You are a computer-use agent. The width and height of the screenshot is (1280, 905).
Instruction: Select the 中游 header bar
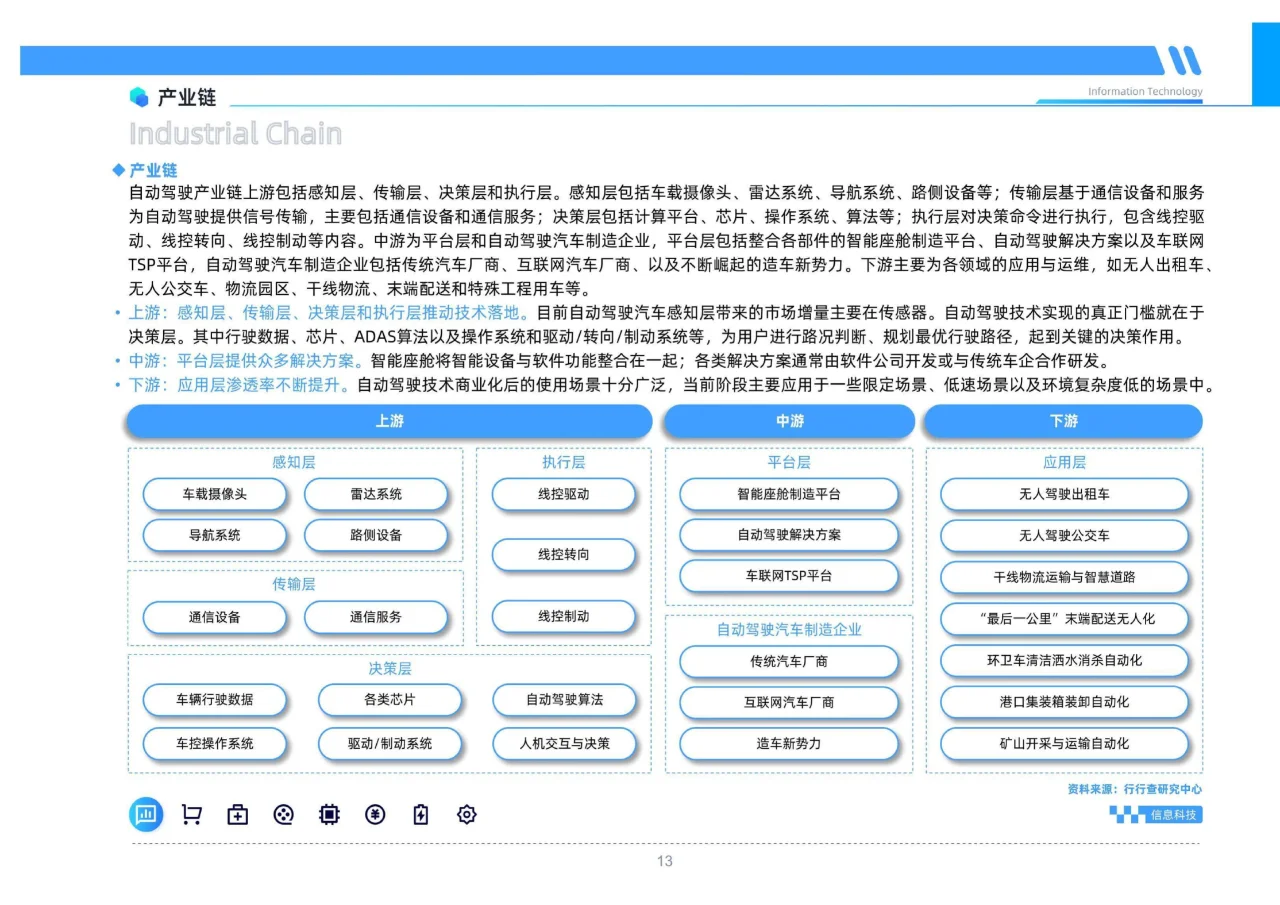789,421
